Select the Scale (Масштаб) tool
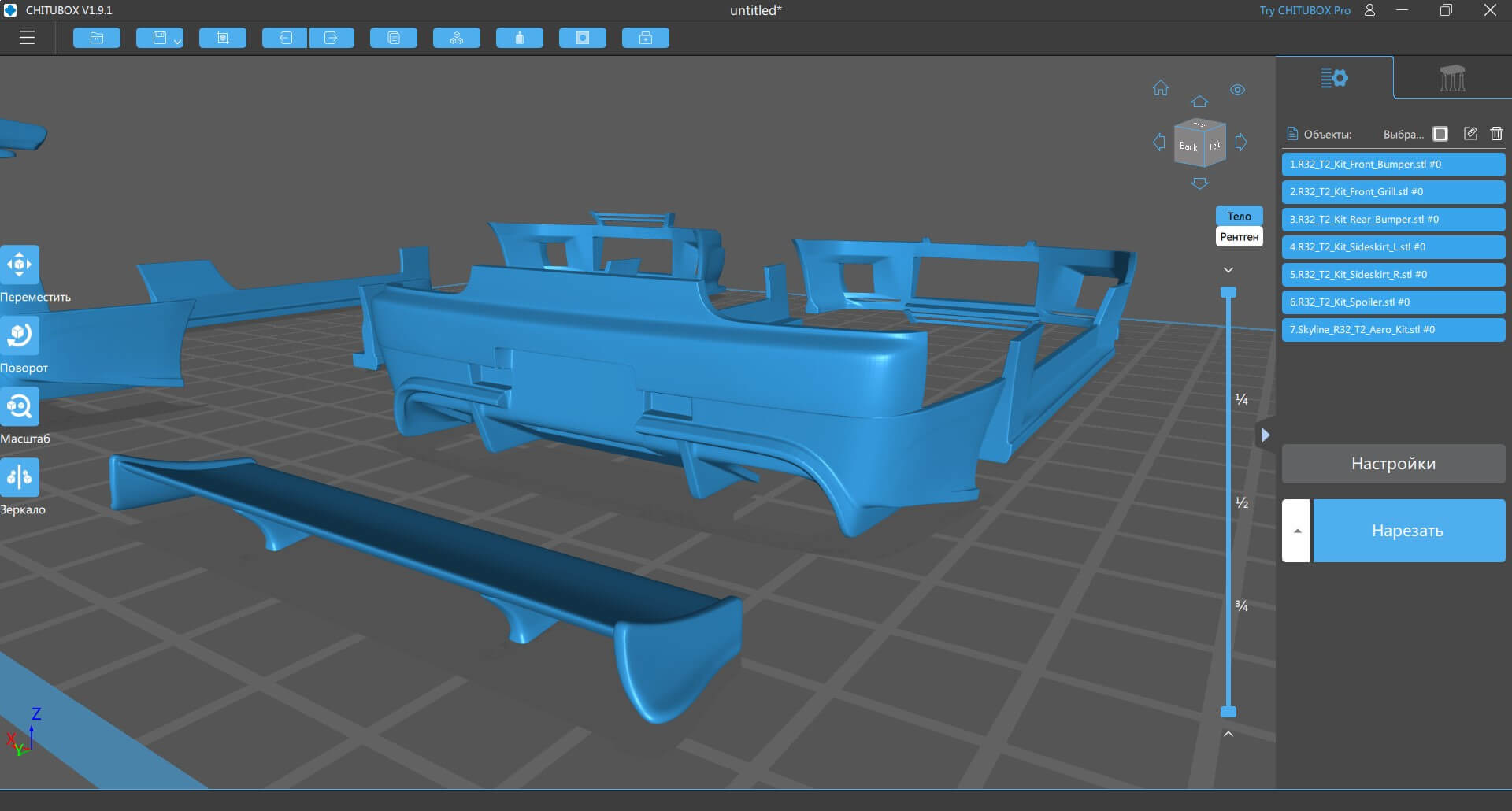The width and height of the screenshot is (1512, 811). tap(20, 406)
